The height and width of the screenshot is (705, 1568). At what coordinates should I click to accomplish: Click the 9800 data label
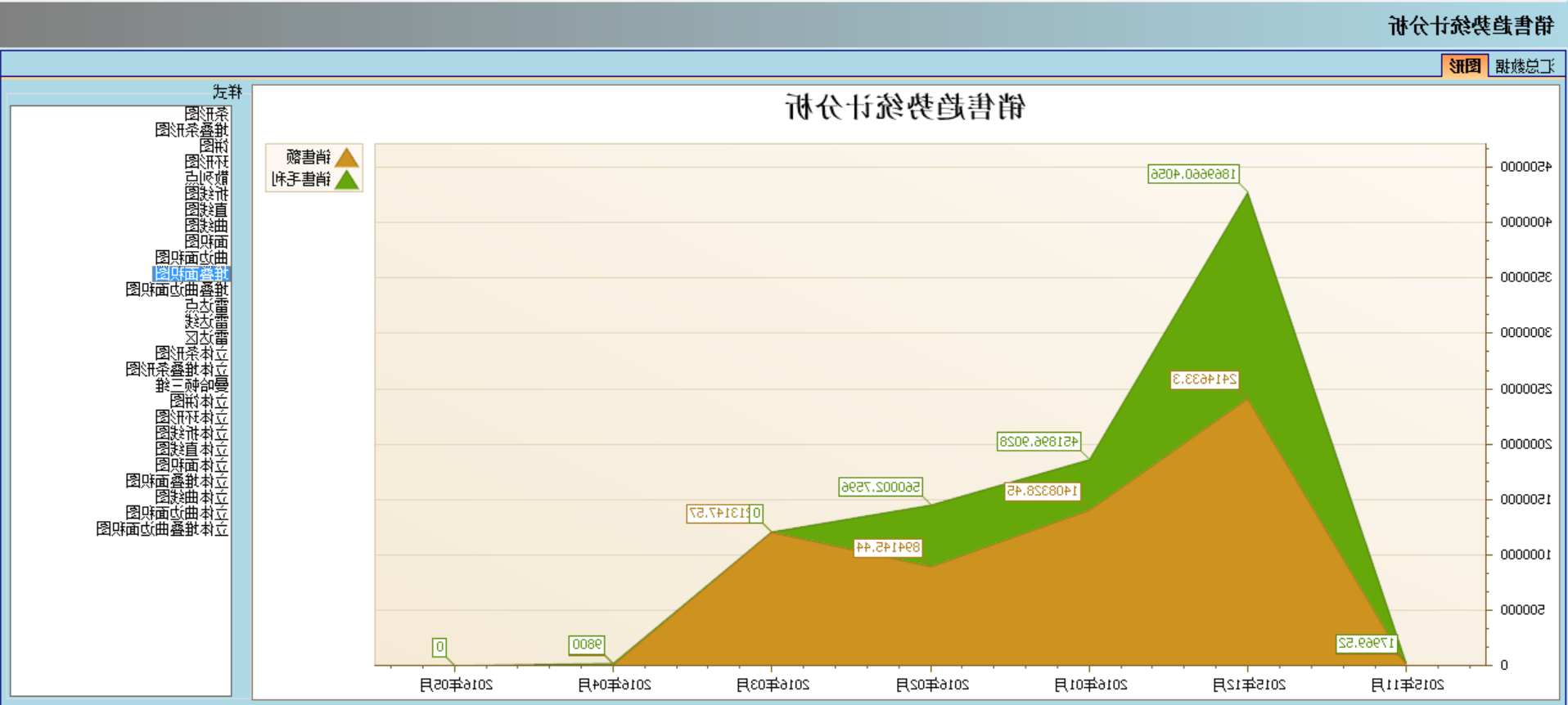pos(587,644)
